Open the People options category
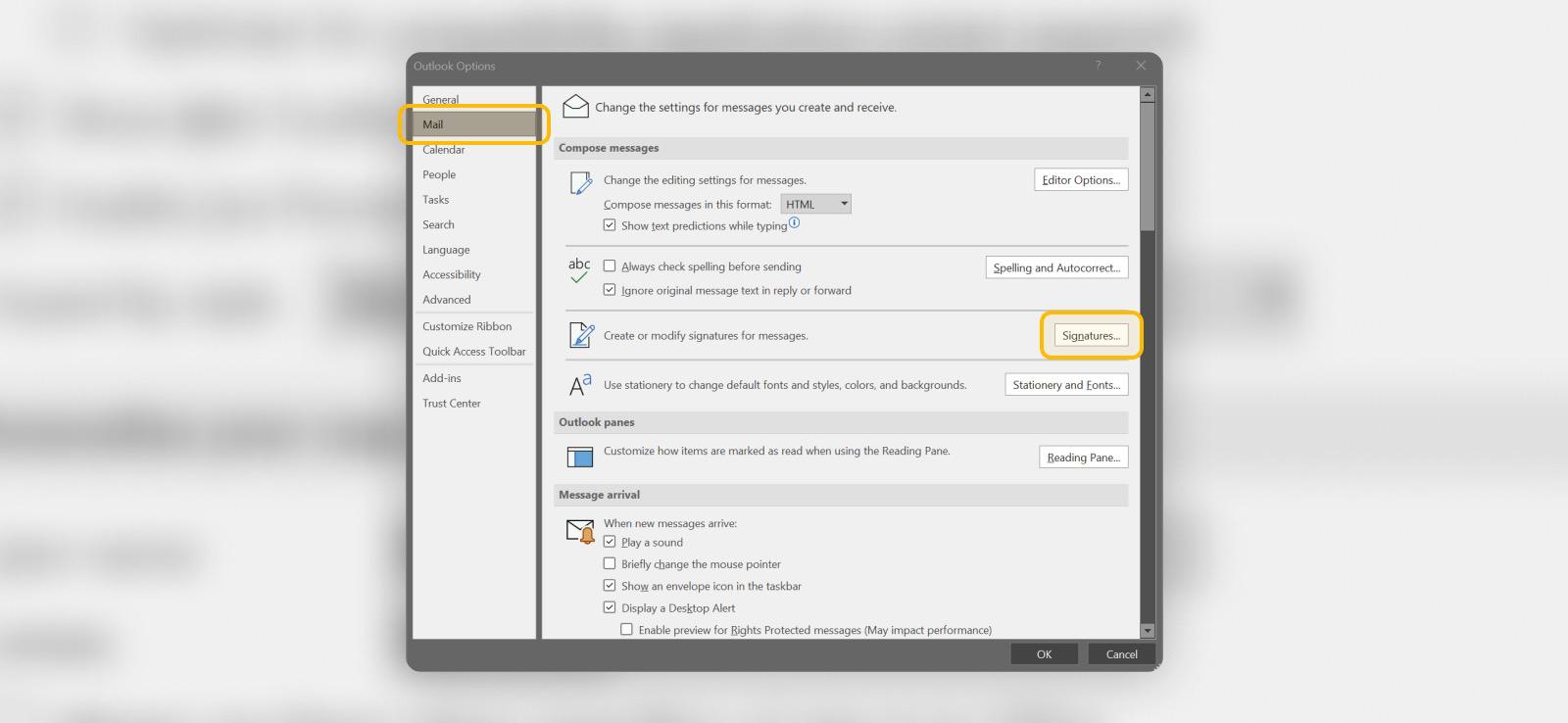 [474, 174]
